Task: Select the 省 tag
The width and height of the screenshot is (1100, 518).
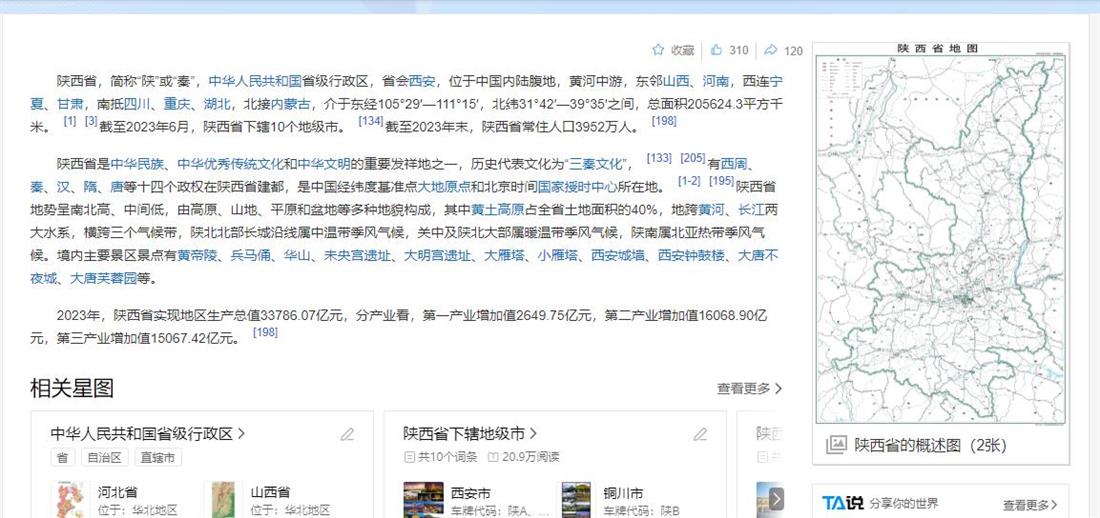Action: (62, 458)
